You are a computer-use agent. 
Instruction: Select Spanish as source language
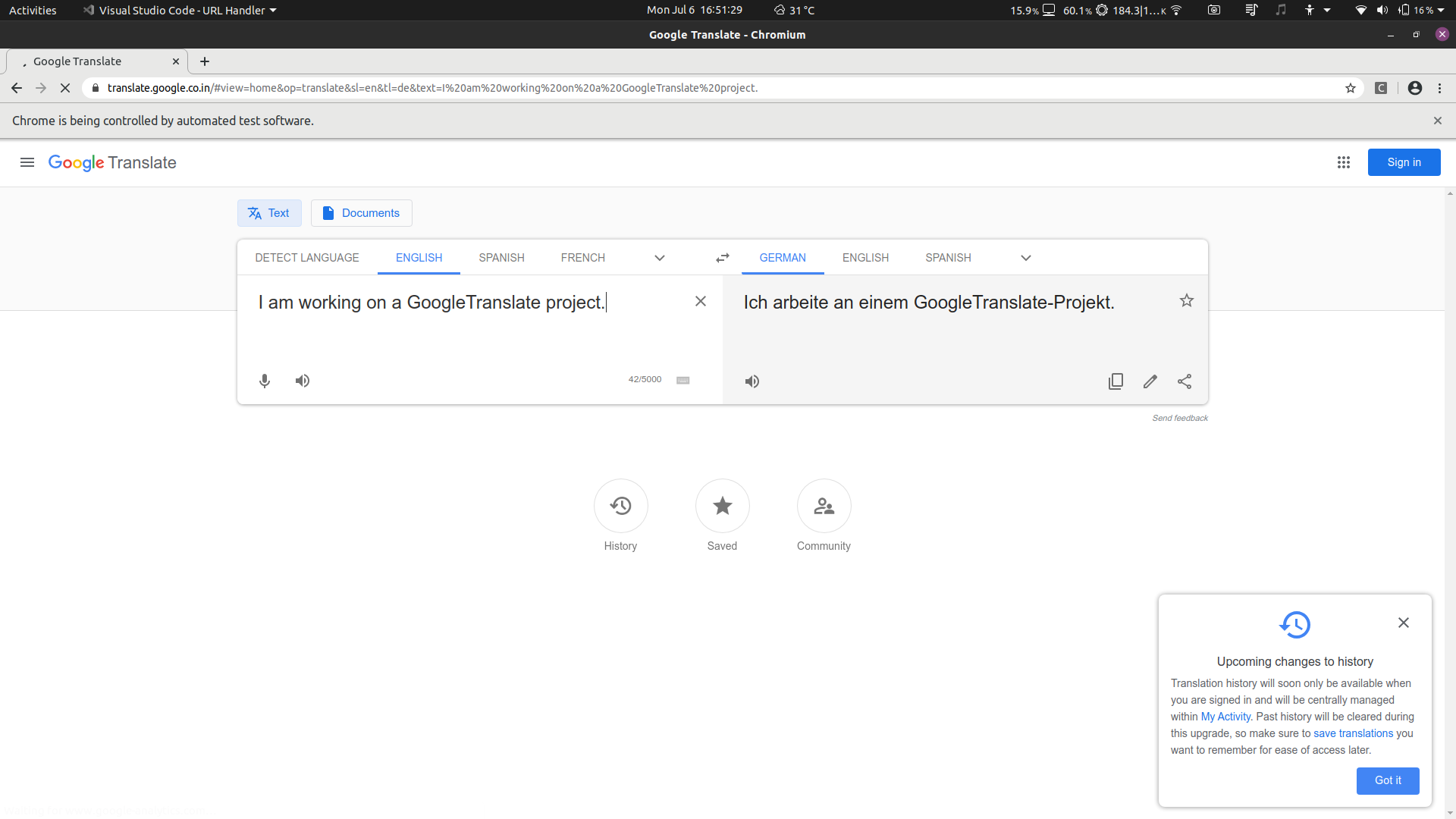pyautogui.click(x=502, y=258)
